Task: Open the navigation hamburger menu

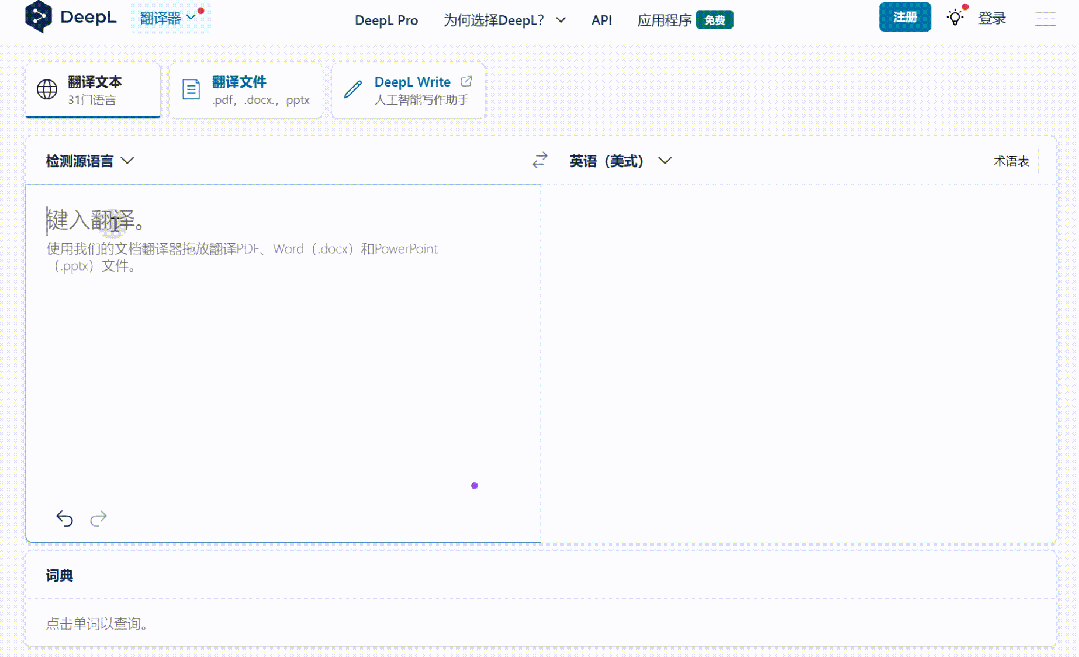Action: coord(1044,17)
